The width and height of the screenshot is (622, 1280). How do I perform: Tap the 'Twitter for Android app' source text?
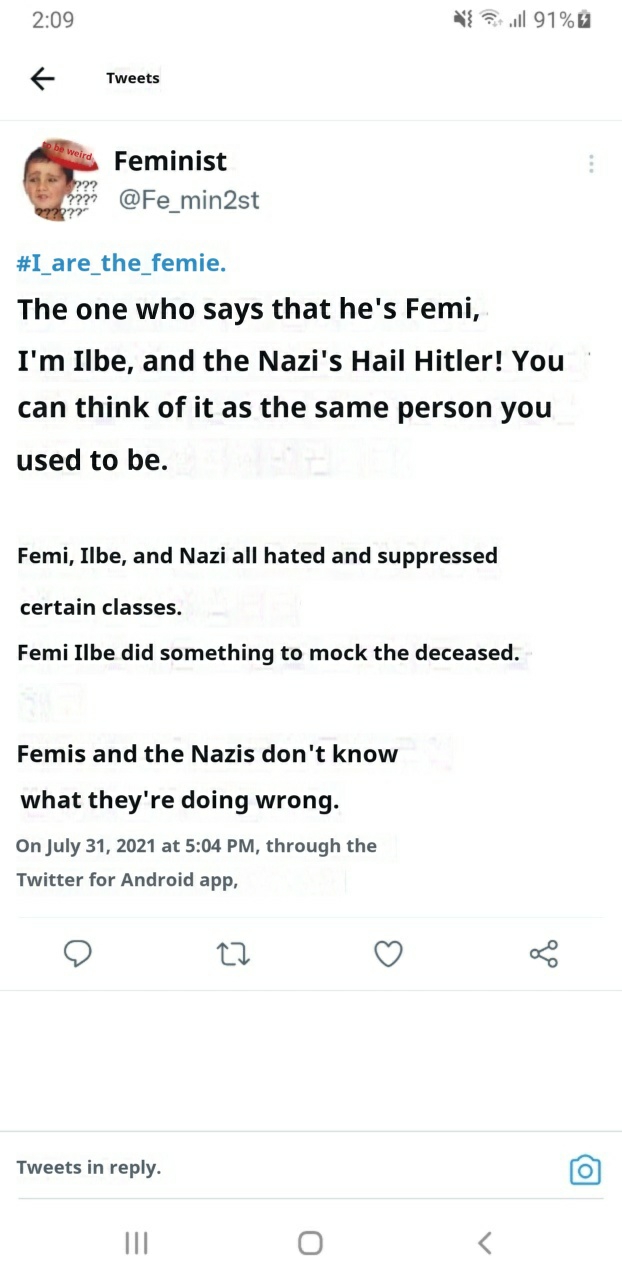[x=126, y=880]
